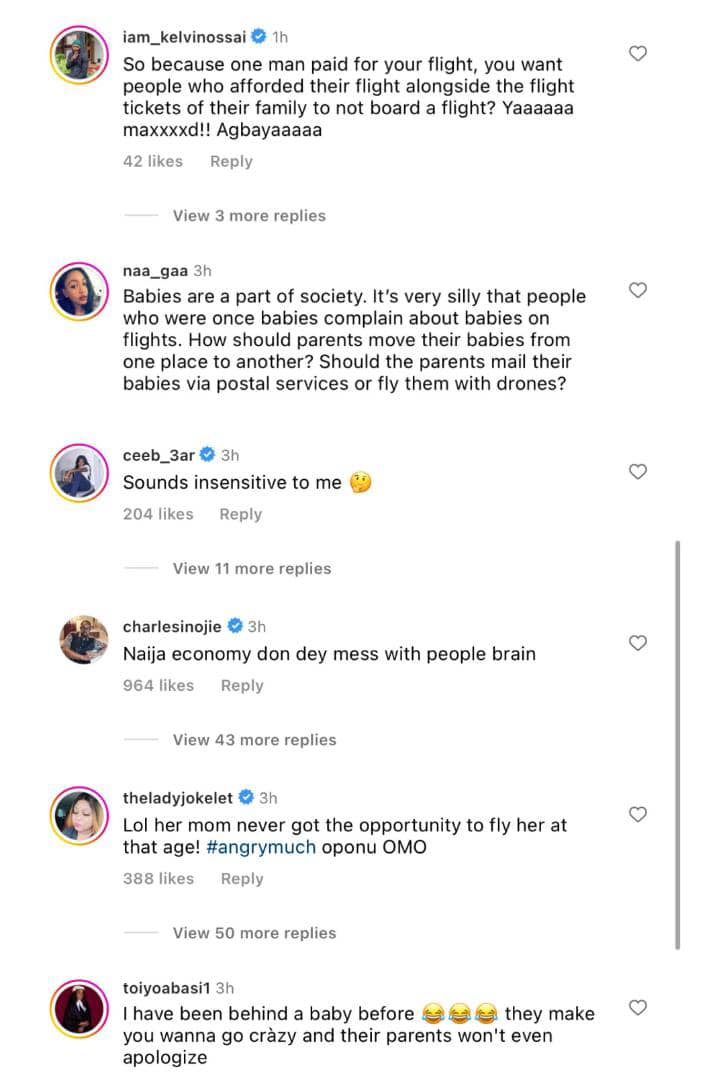Like iam_kelvinossai's comment with heart icon
This screenshot has height=1080, width=725.
click(637, 54)
